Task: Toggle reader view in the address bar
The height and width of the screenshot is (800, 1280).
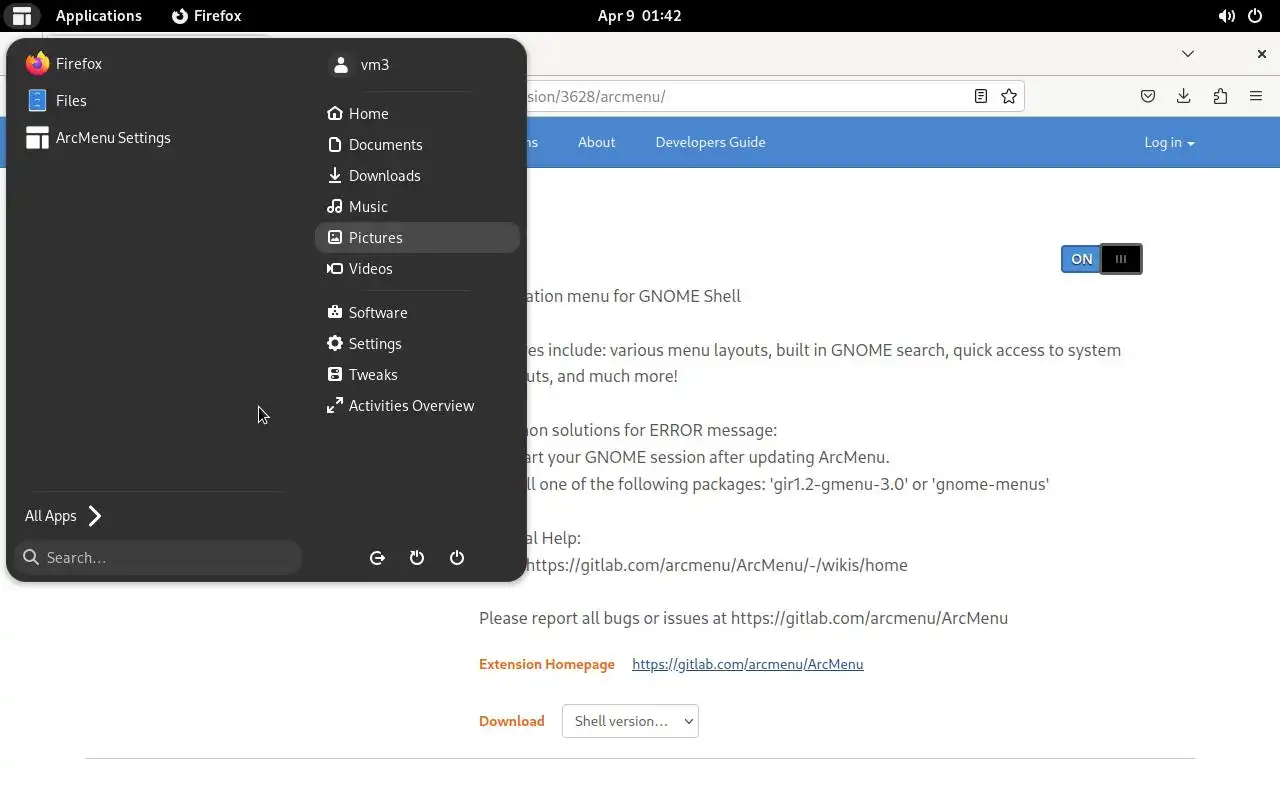Action: 981,96
